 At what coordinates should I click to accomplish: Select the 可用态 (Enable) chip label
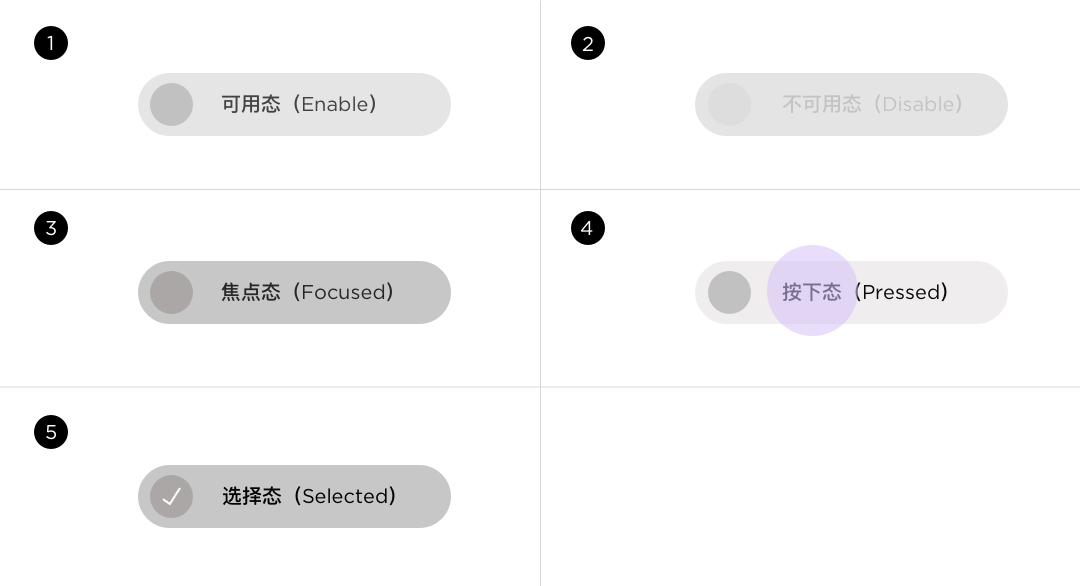(299, 104)
